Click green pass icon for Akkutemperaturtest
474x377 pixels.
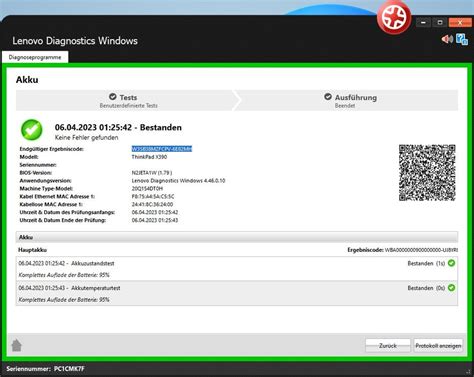451,287
